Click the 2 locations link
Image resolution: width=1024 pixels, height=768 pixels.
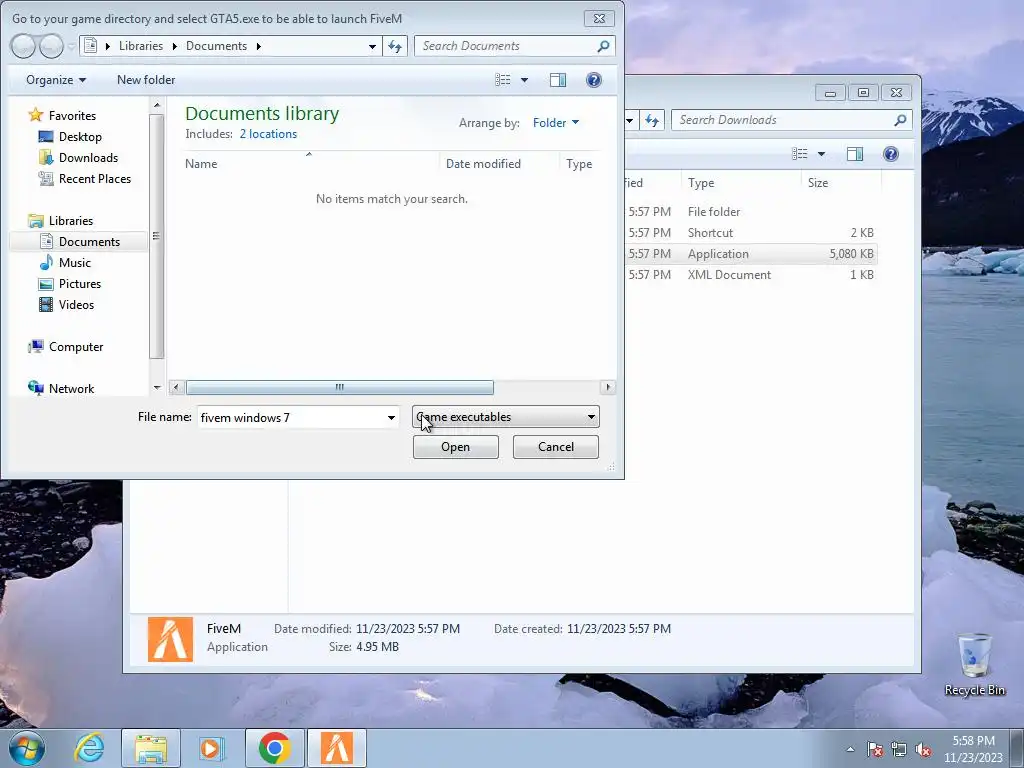[268, 134]
